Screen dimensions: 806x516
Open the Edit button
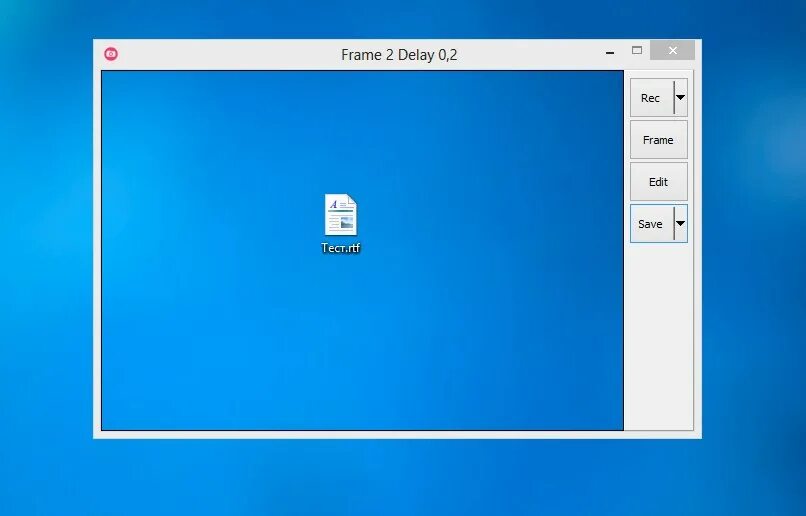pos(658,182)
